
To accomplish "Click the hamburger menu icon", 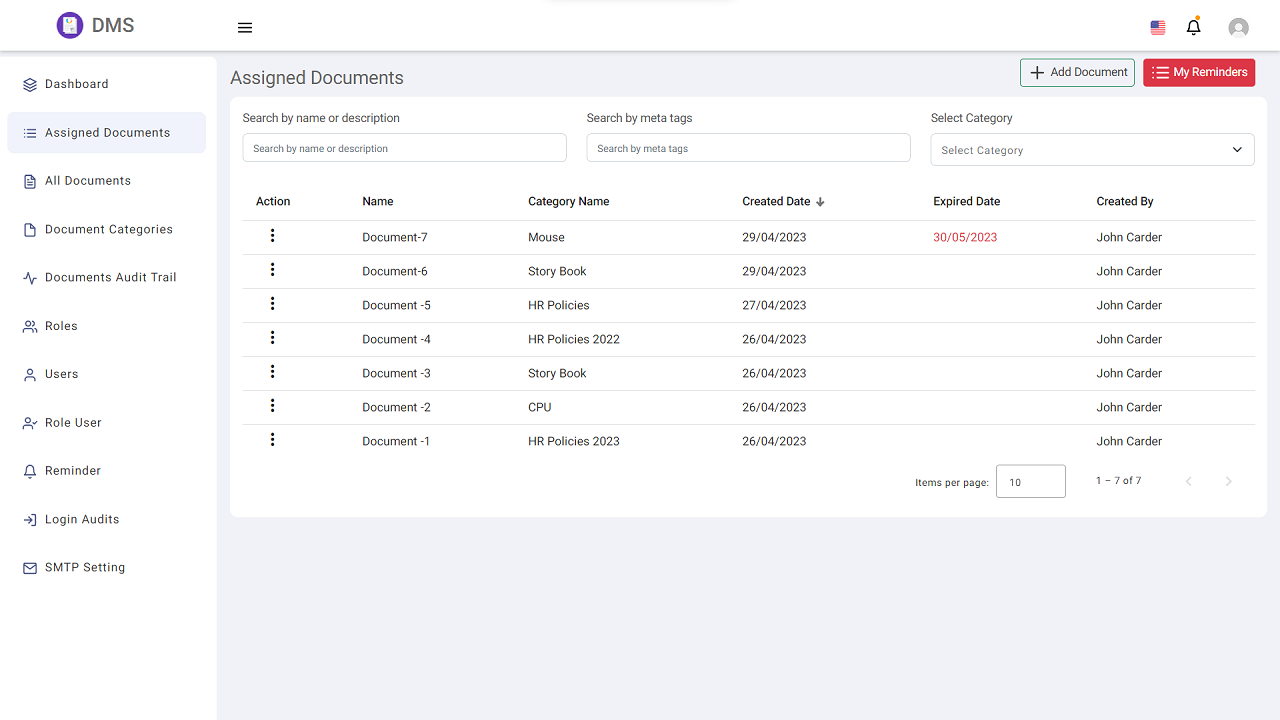I will (245, 28).
